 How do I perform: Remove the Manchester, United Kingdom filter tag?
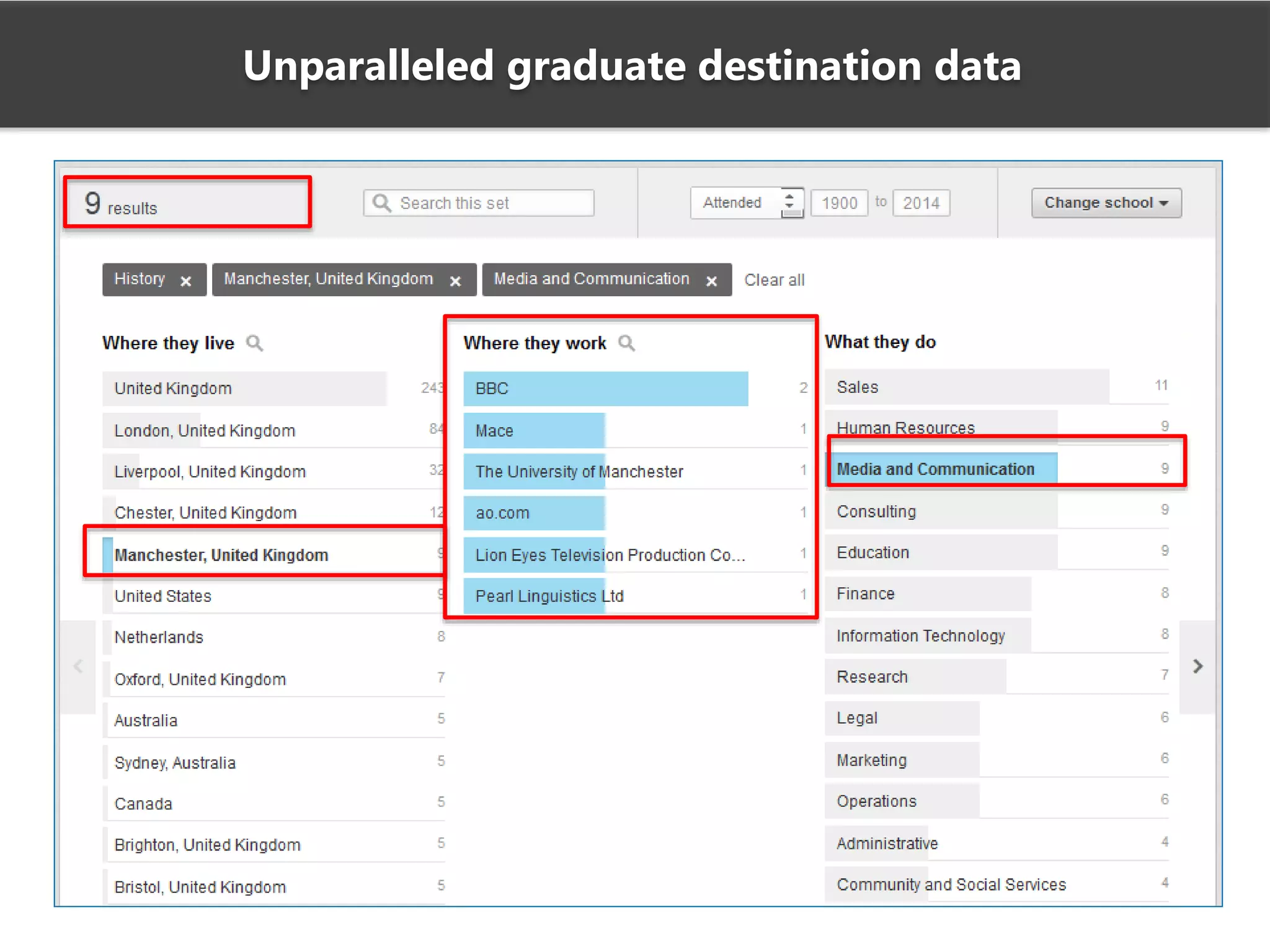[455, 281]
